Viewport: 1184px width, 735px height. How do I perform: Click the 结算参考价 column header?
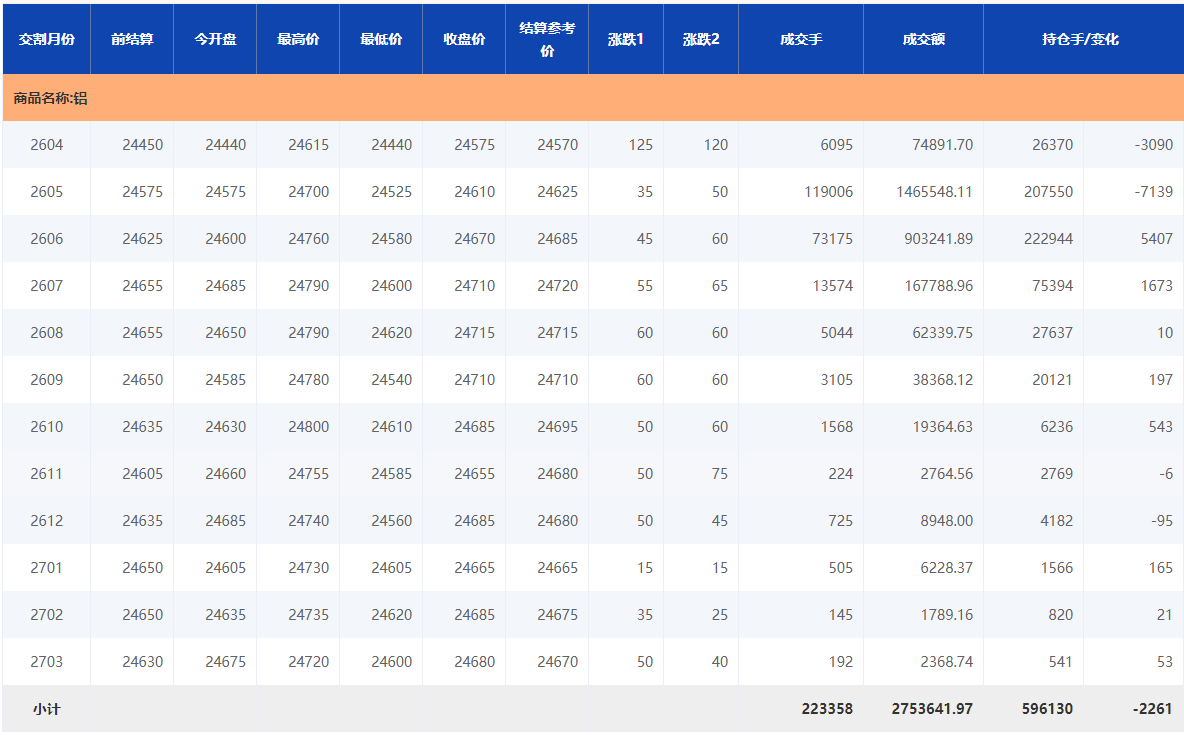click(547, 39)
